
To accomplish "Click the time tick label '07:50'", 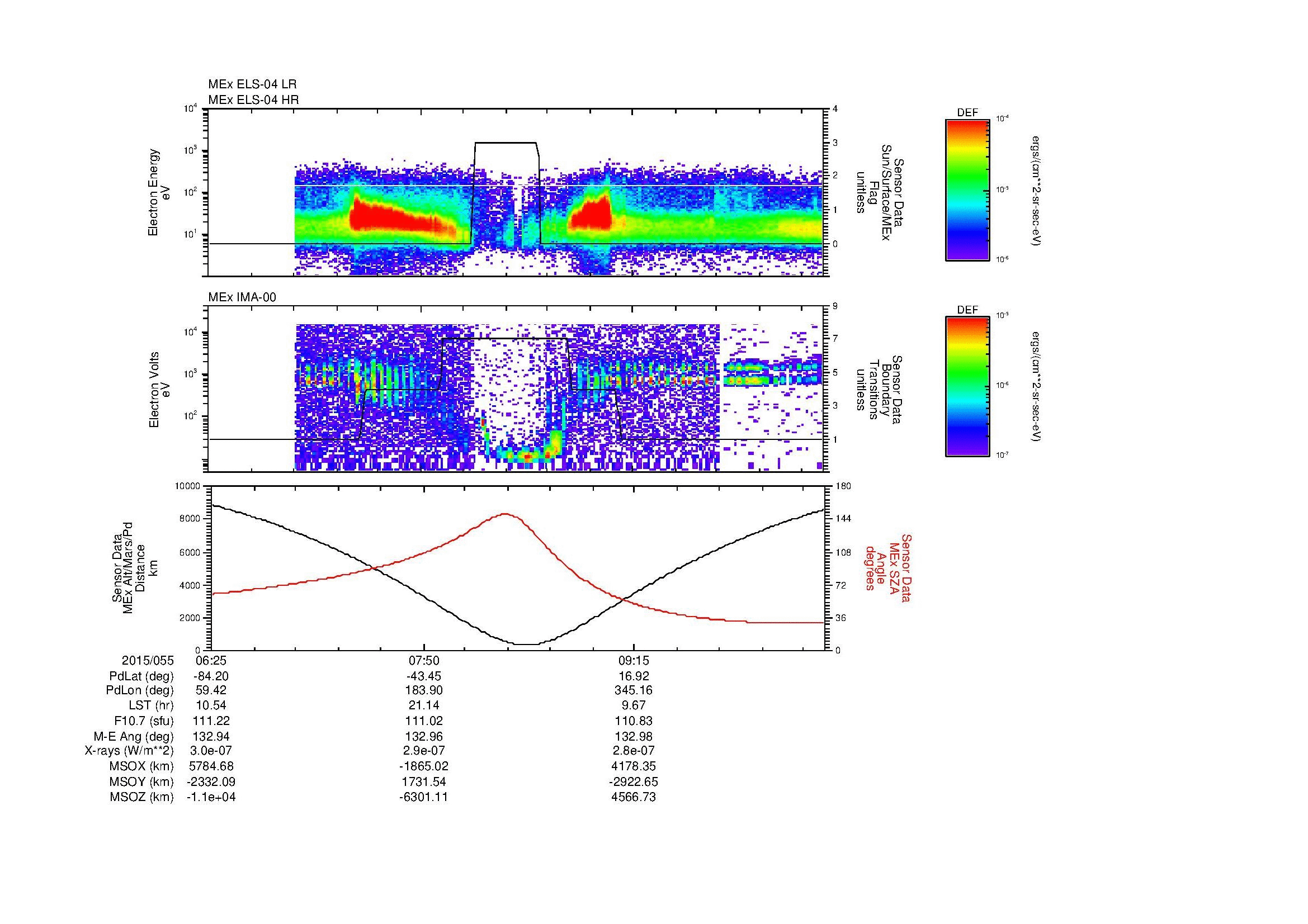I will [x=424, y=660].
